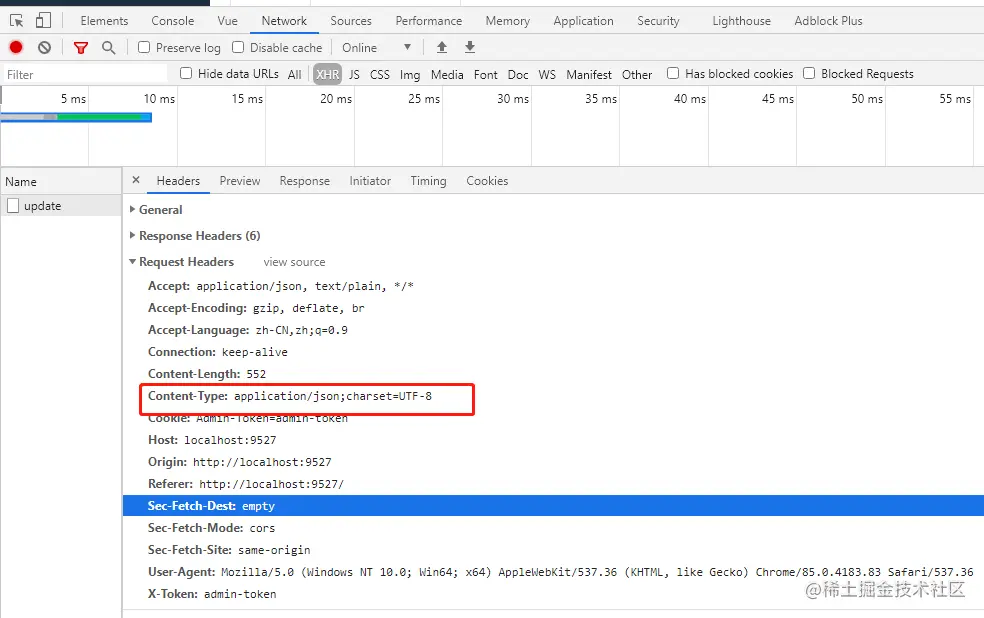Toggle the device toolbar icon
The image size is (984, 618).
(43, 21)
